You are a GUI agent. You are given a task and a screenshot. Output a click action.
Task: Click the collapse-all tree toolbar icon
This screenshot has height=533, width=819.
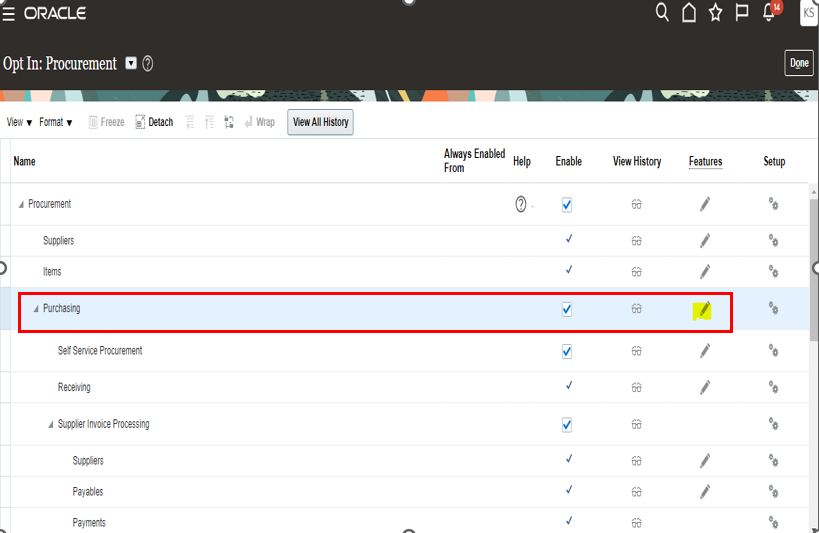[190, 122]
